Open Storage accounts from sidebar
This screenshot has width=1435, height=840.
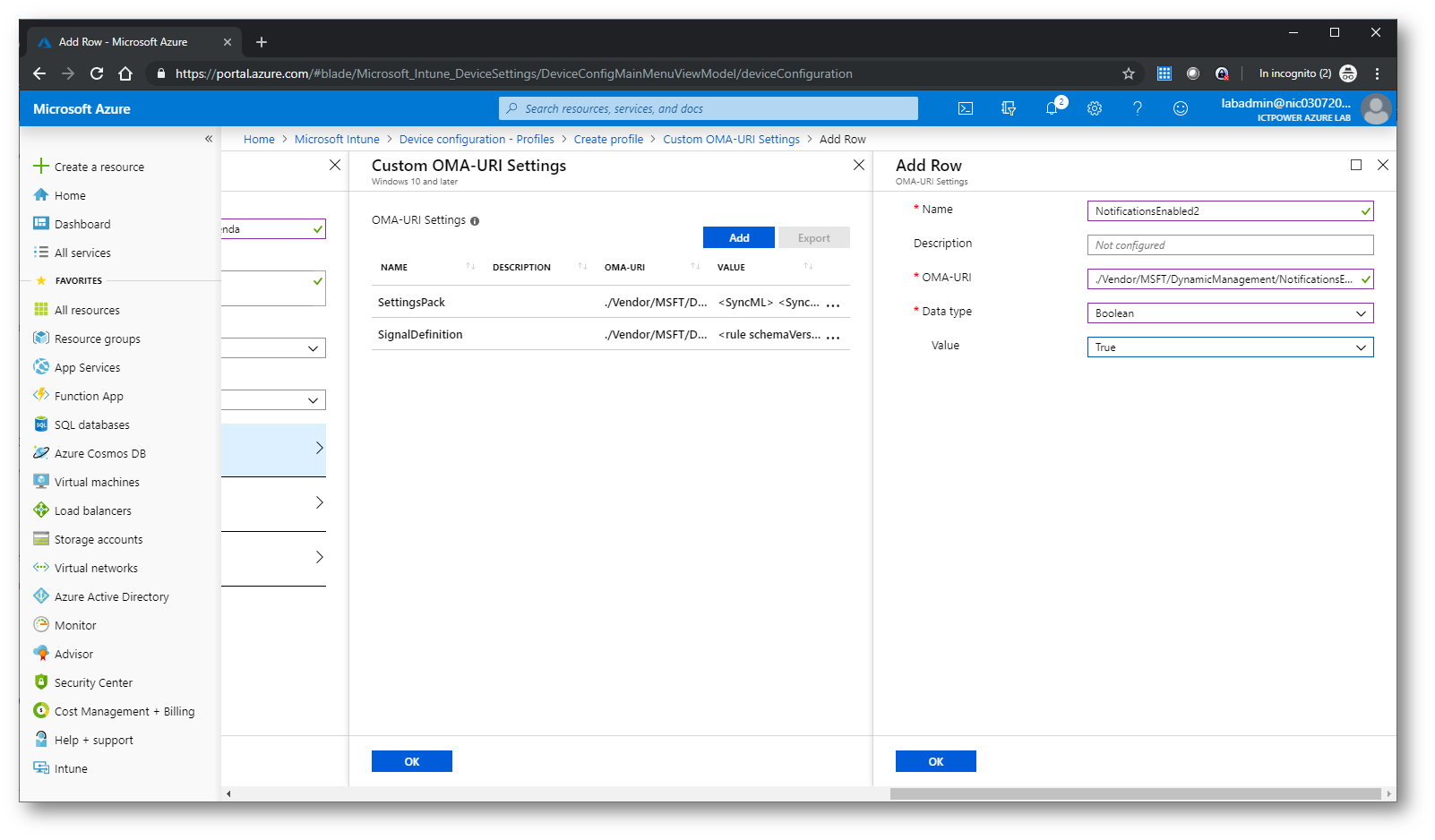99,539
